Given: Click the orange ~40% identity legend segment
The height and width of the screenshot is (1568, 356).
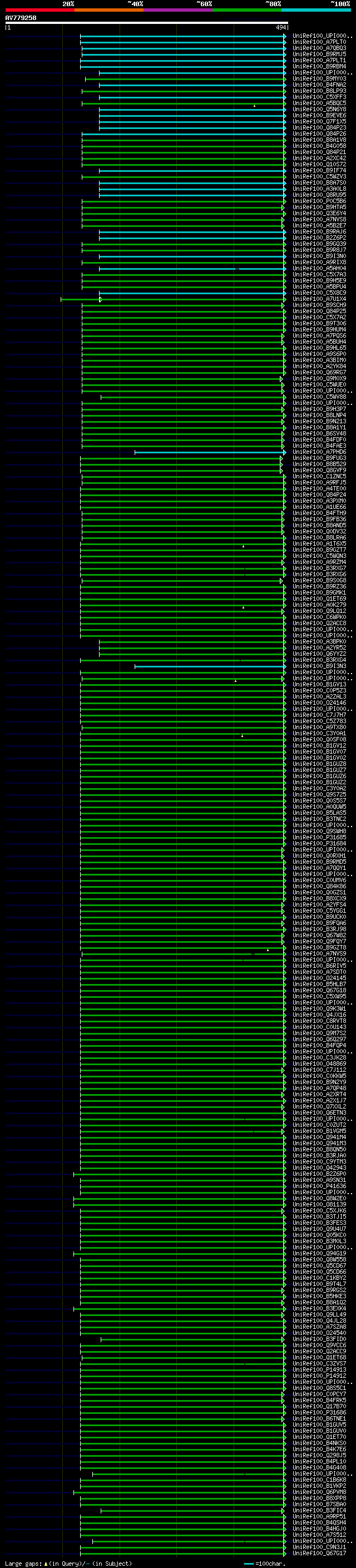Looking at the screenshot, I should (x=109, y=10).
